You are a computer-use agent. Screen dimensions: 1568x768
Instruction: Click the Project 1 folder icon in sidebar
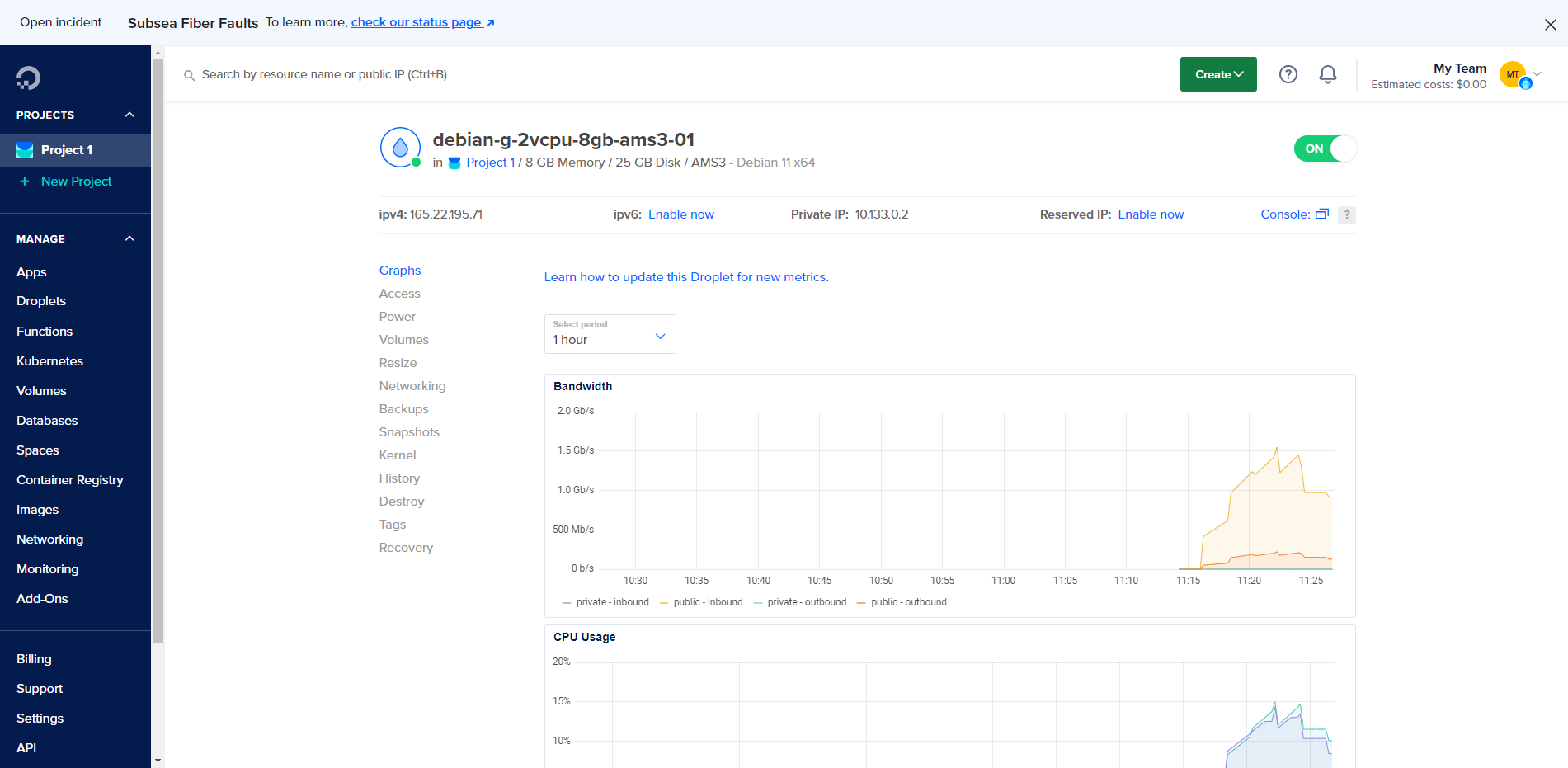click(x=25, y=150)
